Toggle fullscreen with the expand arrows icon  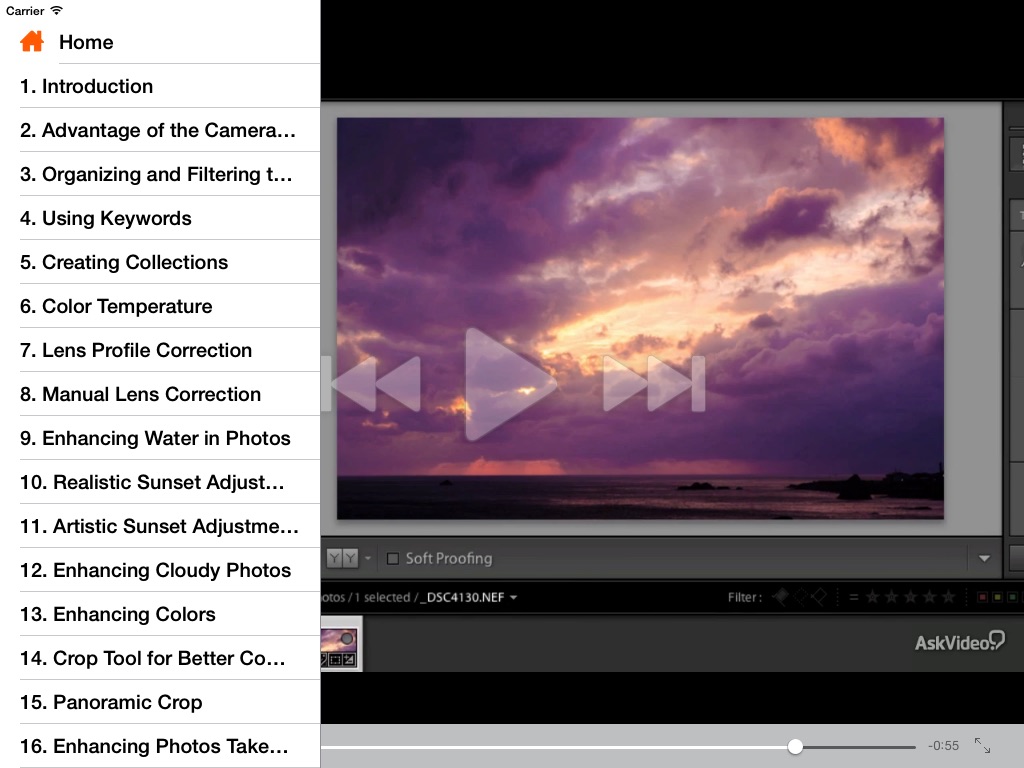[x=982, y=745]
